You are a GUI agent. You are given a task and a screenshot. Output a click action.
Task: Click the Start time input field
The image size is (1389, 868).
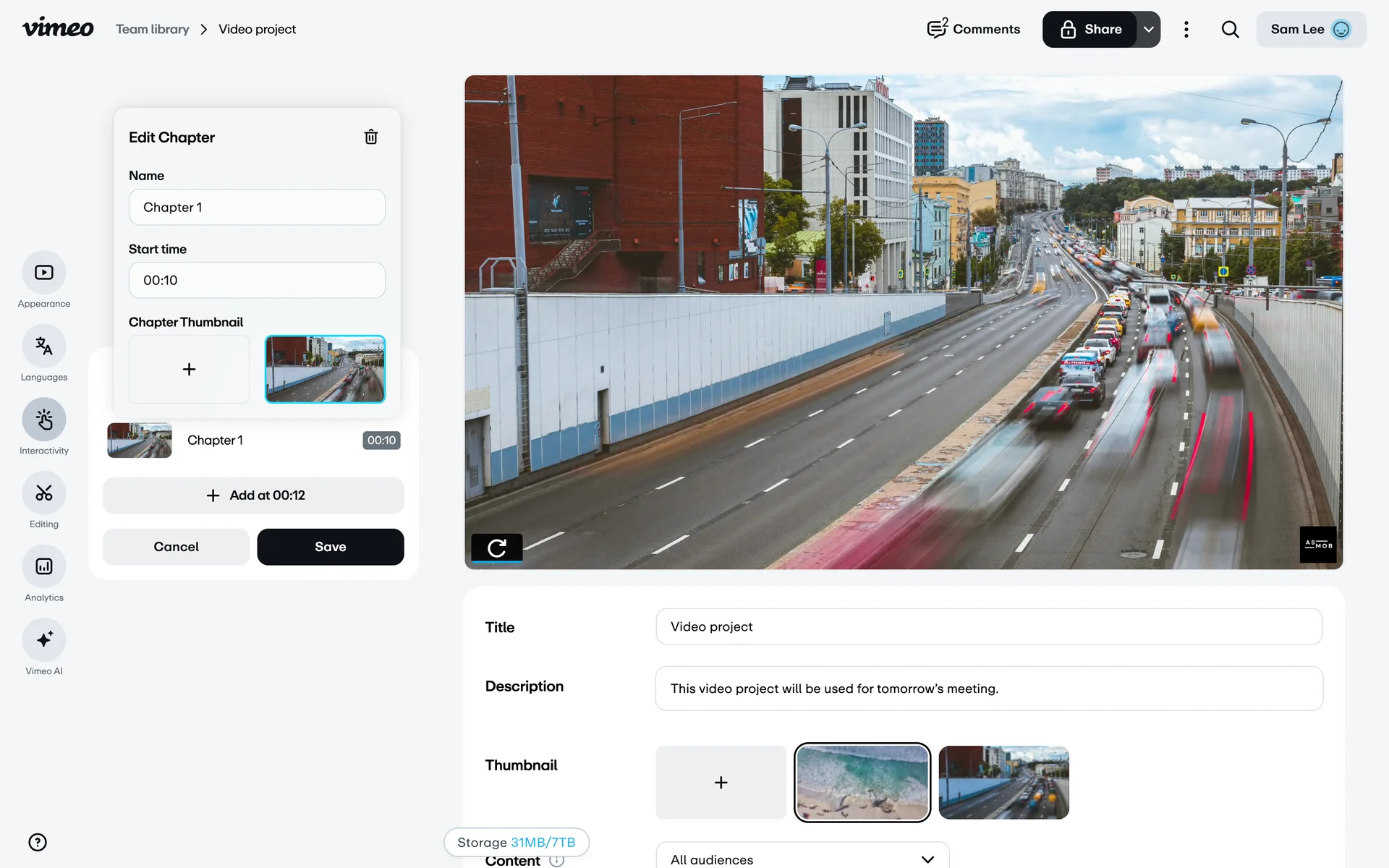point(257,281)
